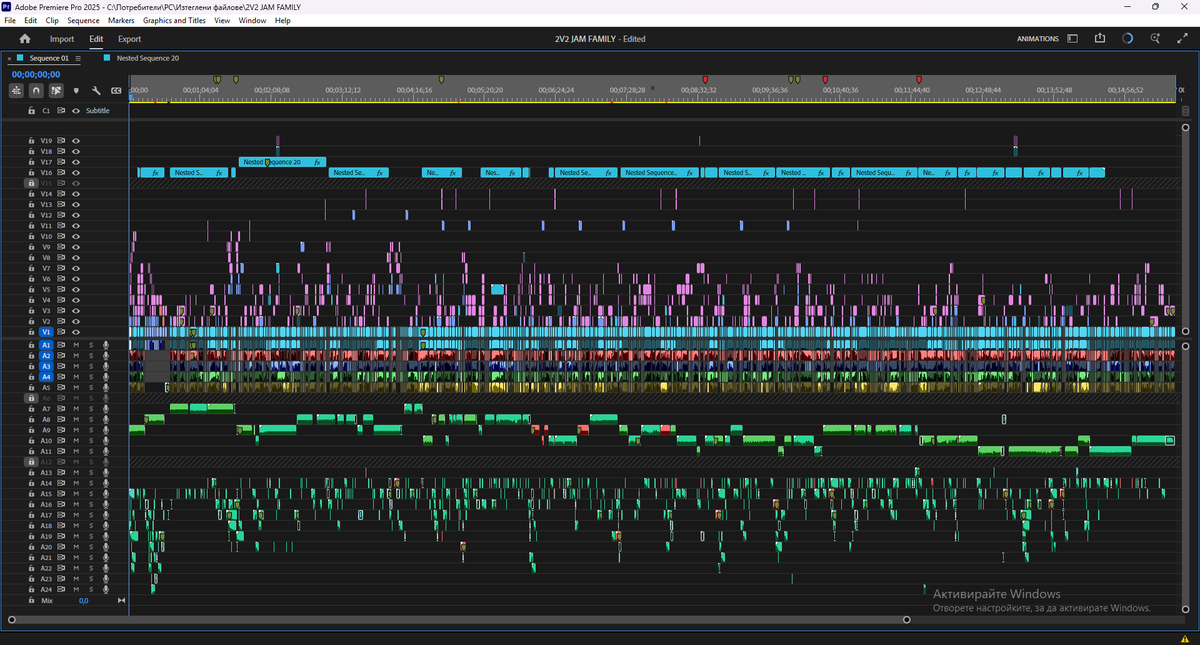Hide video track V19 output
This screenshot has height=645, width=1200.
coord(76,141)
